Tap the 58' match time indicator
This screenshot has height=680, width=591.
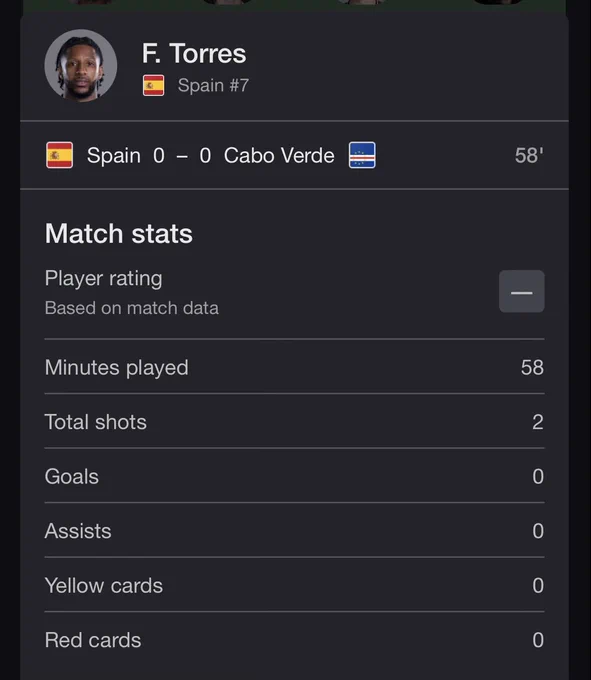point(529,155)
